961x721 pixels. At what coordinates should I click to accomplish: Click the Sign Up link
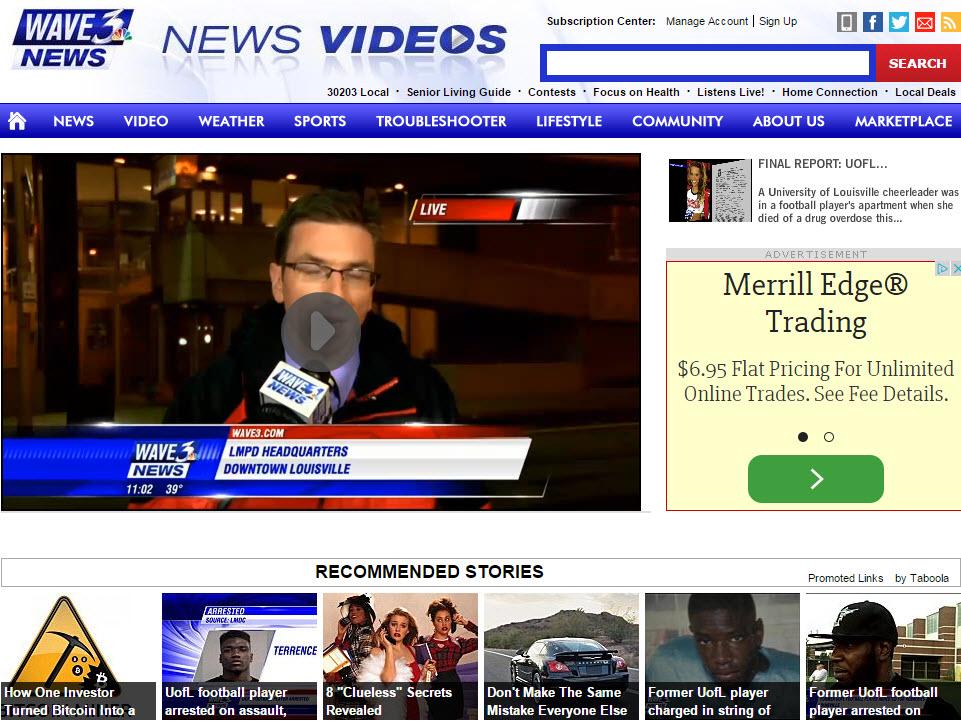click(x=778, y=21)
